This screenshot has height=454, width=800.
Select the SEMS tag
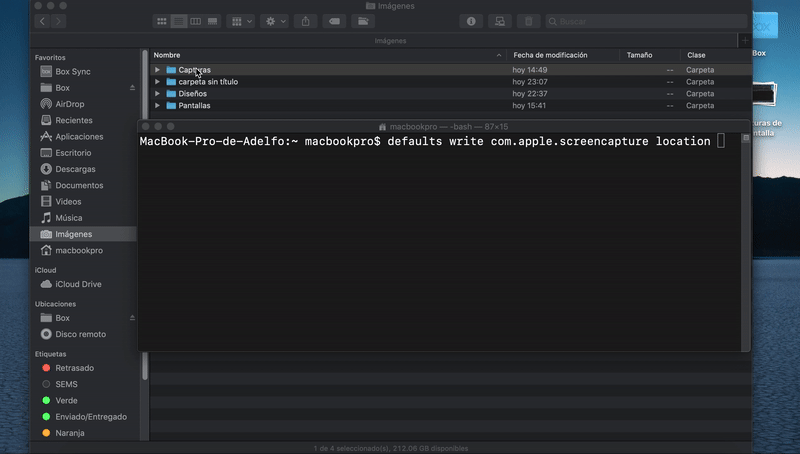[x=66, y=384]
